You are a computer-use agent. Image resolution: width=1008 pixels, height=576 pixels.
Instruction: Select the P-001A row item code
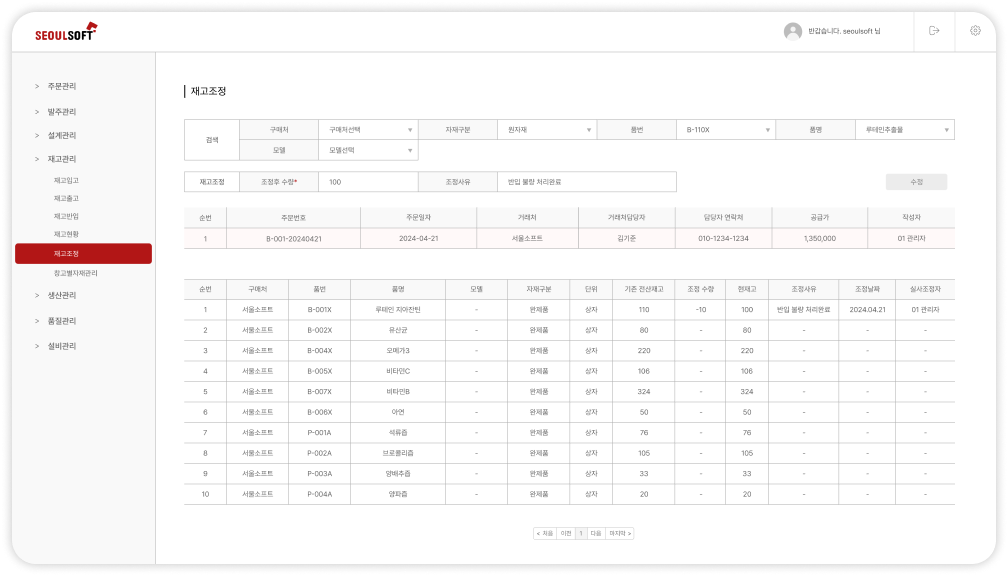tap(320, 433)
